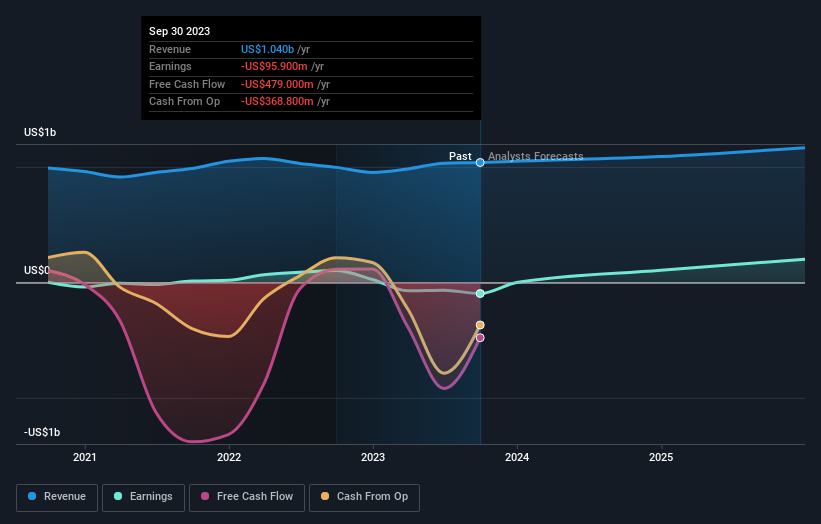Viewport: 821px width, 524px height.
Task: Click the 2024 x-axis label
Action: [517, 457]
